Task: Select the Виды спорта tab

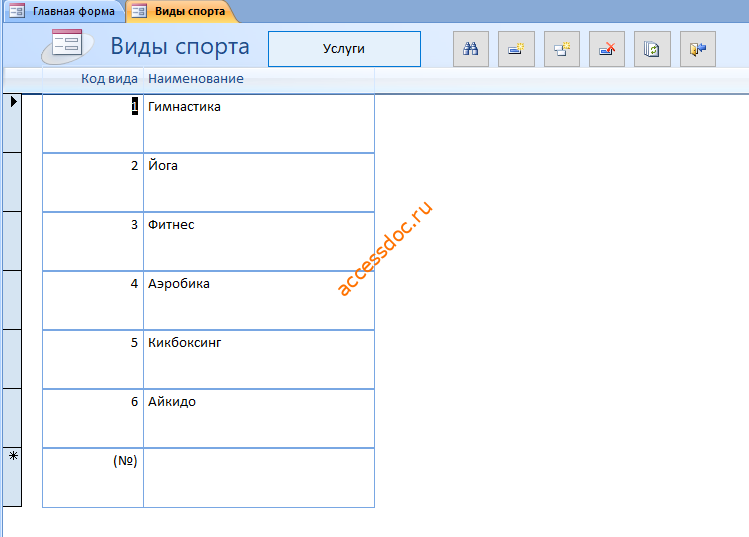Action: (x=182, y=11)
